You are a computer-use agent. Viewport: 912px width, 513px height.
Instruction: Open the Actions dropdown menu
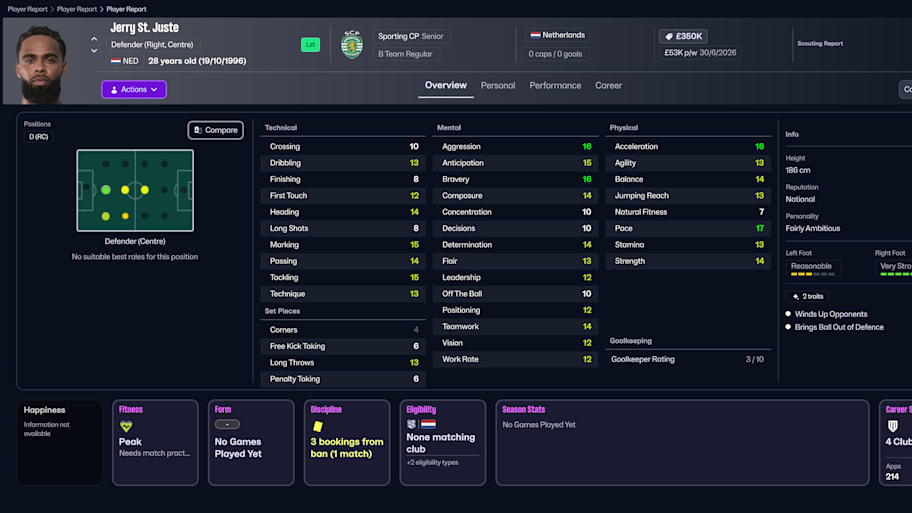[134, 90]
